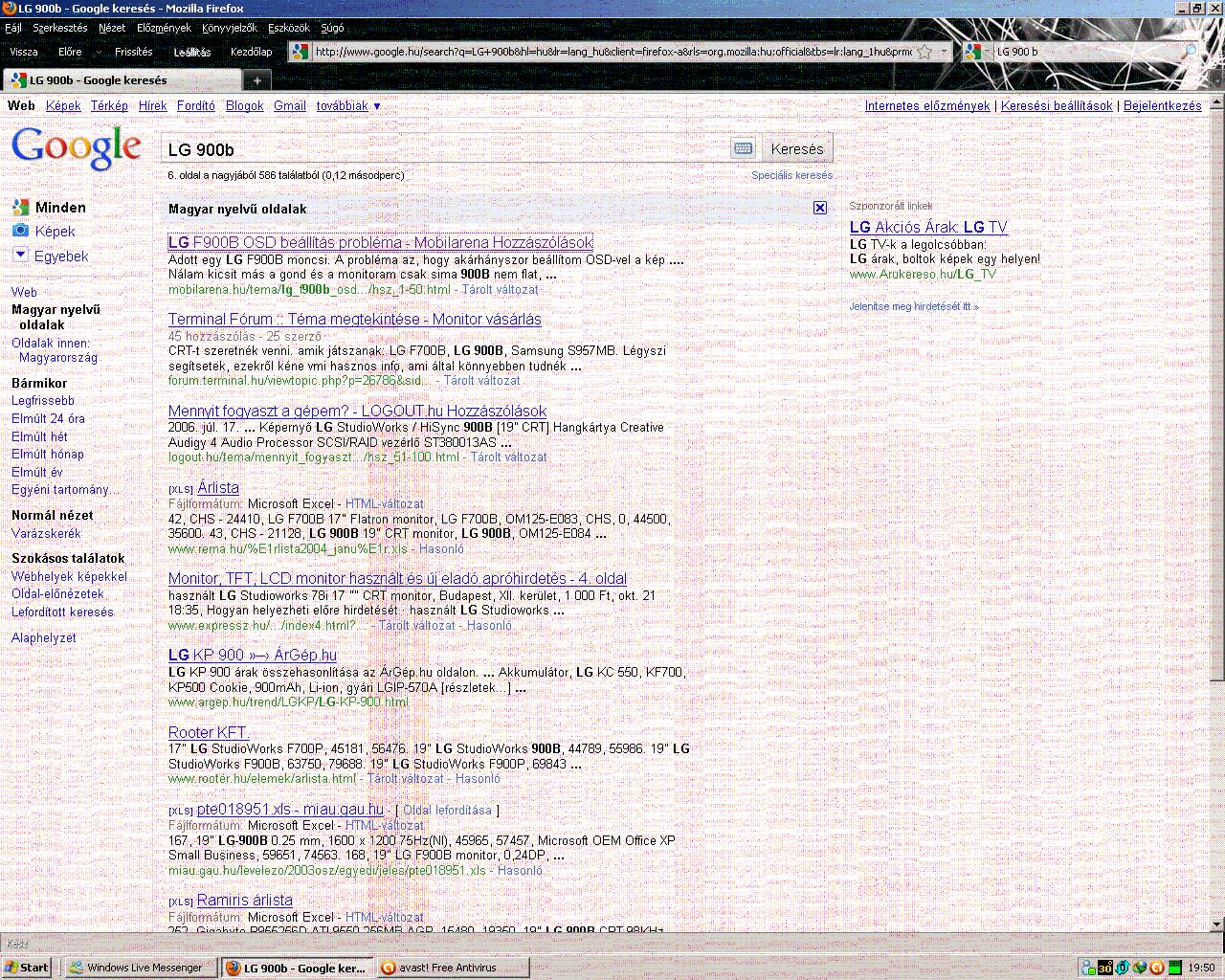Close the Magyar nyelvű oldalak box
This screenshot has height=980, width=1225.
820,208
